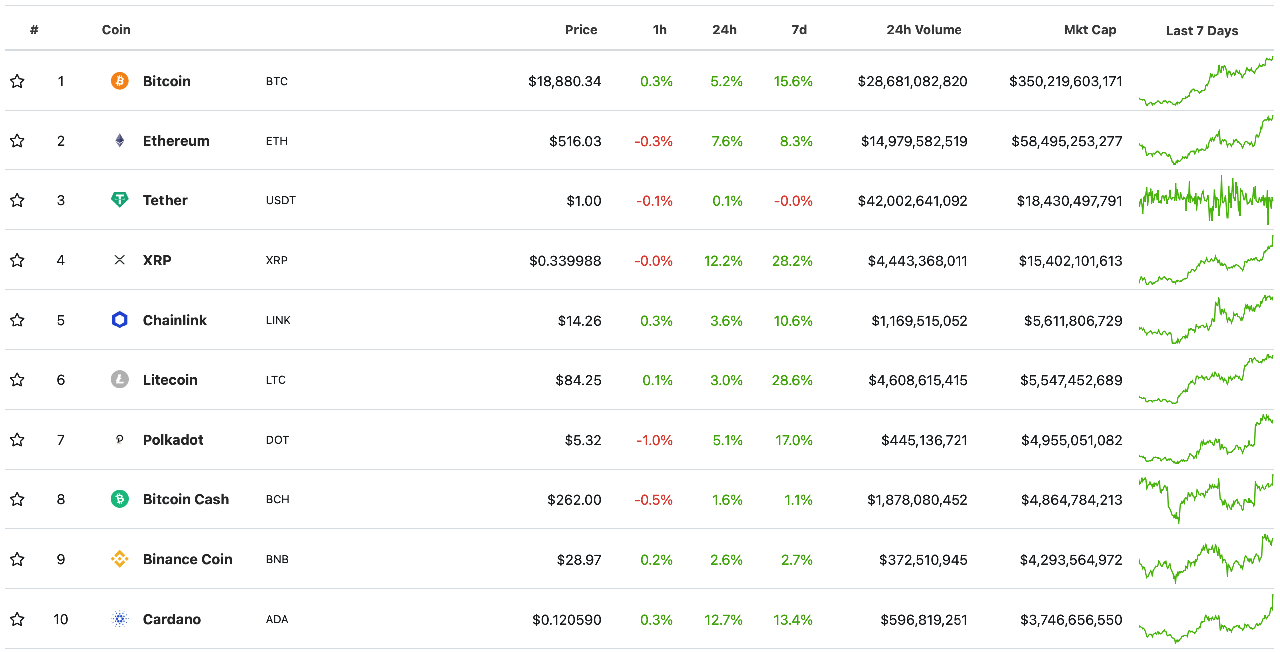
Task: Click Ethereum price $516.03
Action: pyautogui.click(x=575, y=141)
